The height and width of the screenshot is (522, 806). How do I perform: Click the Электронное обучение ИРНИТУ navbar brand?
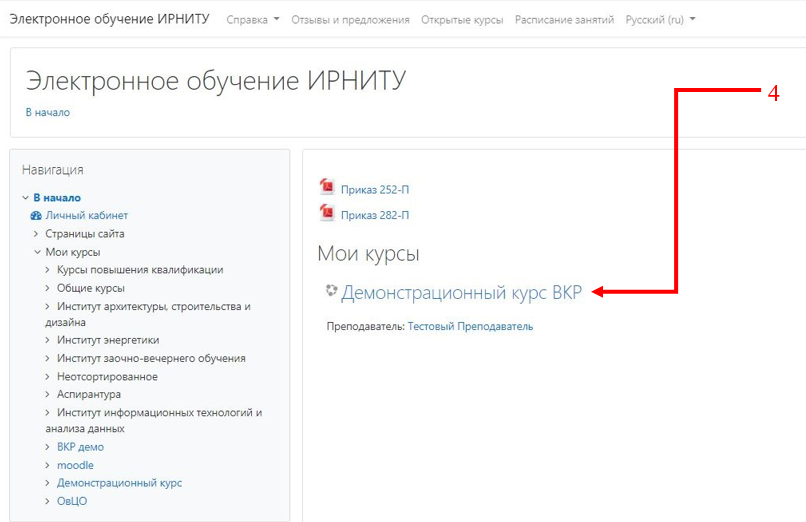[x=109, y=19]
